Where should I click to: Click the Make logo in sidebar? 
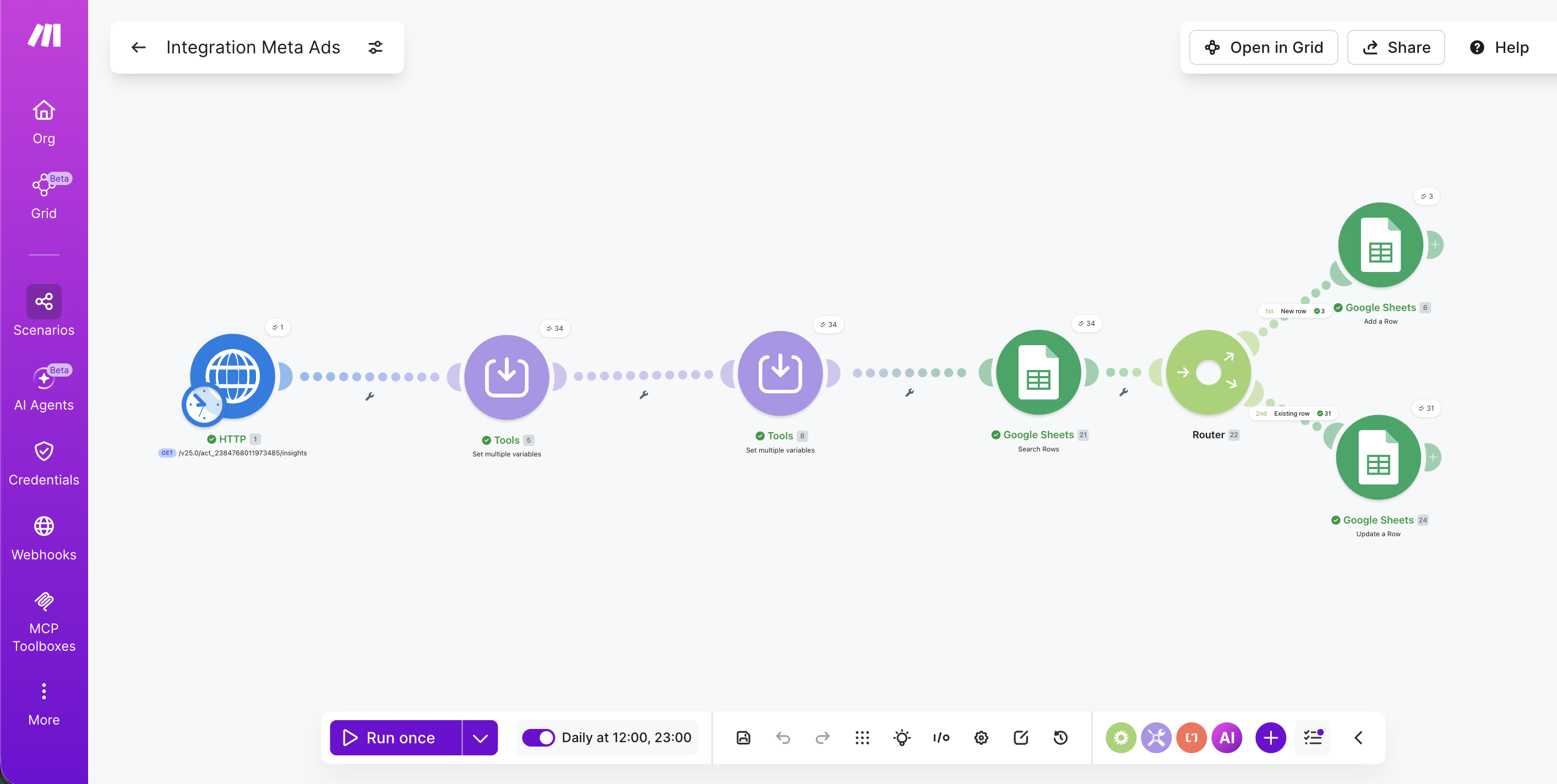pyautogui.click(x=44, y=35)
